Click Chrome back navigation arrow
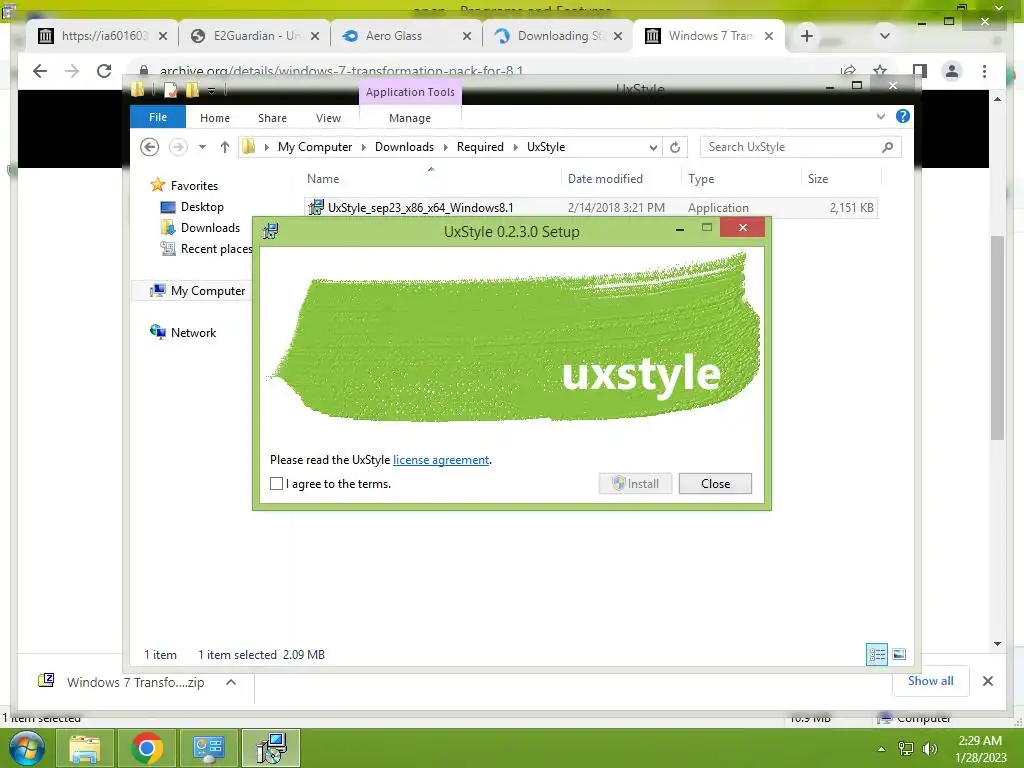 [x=40, y=71]
